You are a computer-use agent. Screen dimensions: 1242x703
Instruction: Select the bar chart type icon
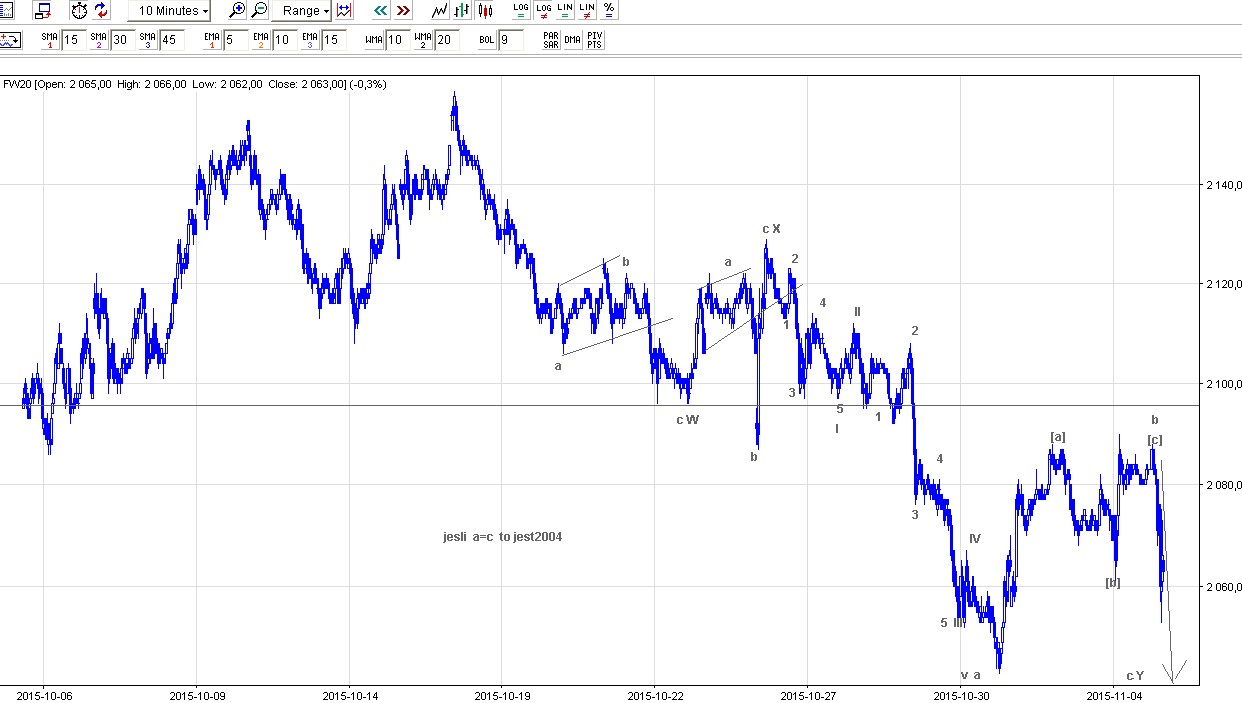pos(462,11)
